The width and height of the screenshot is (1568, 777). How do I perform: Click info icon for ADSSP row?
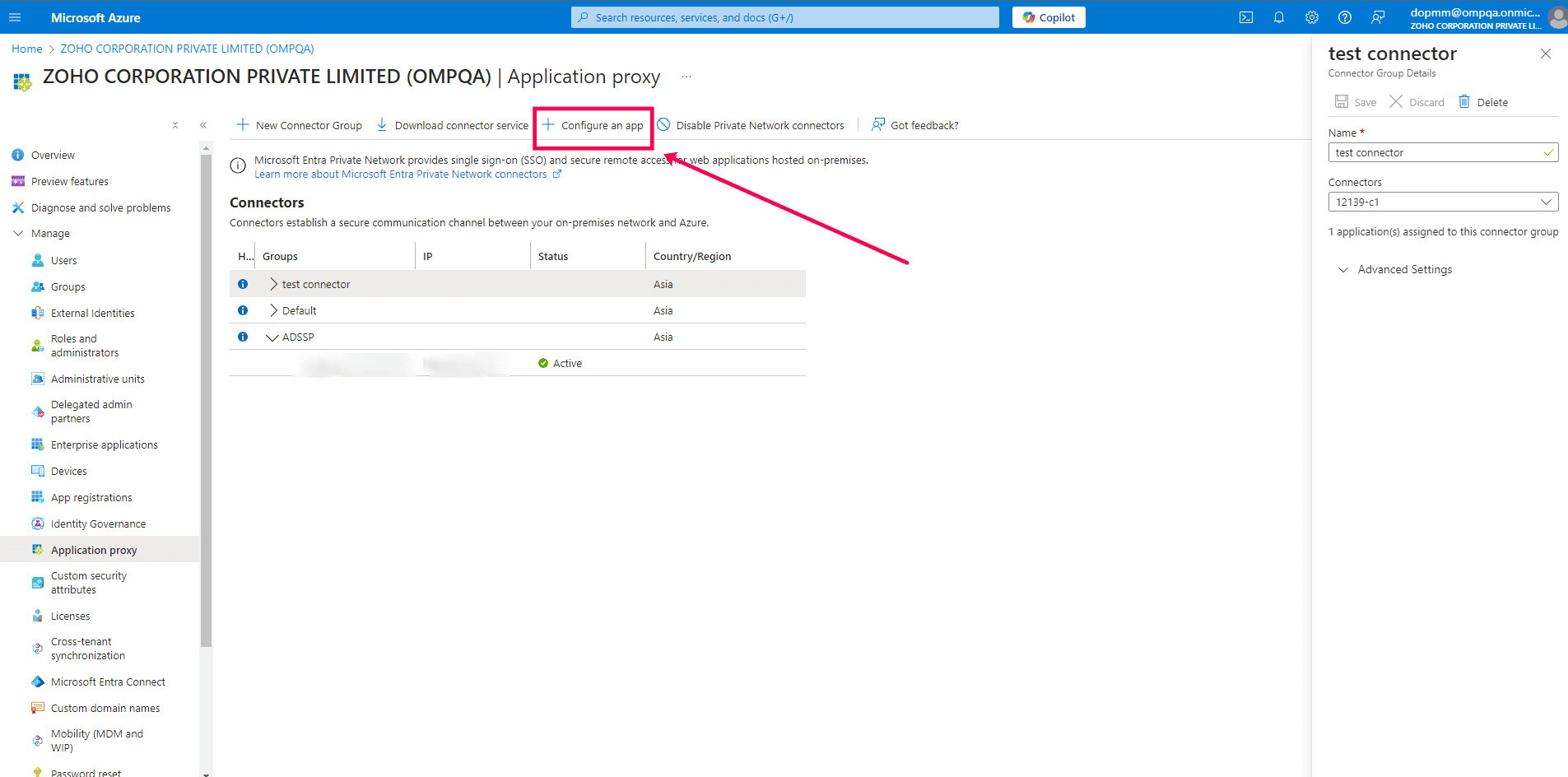[x=243, y=337]
